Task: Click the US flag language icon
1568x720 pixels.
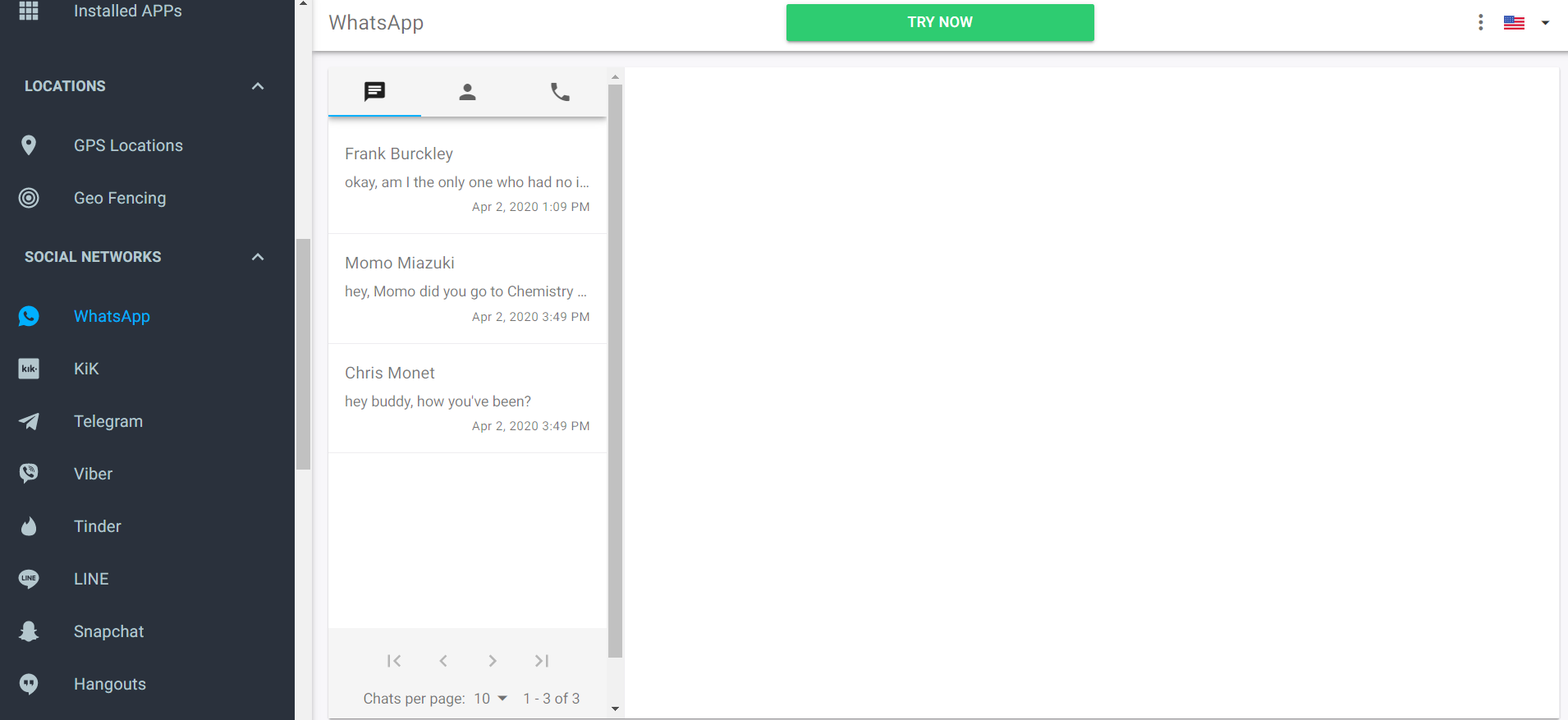Action: click(1514, 23)
